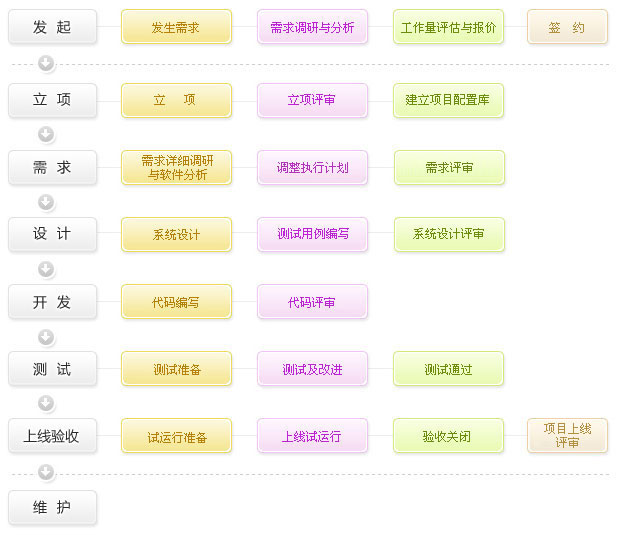
Task: Click 需求详细调研与软件分析 box
Action: 176,167
